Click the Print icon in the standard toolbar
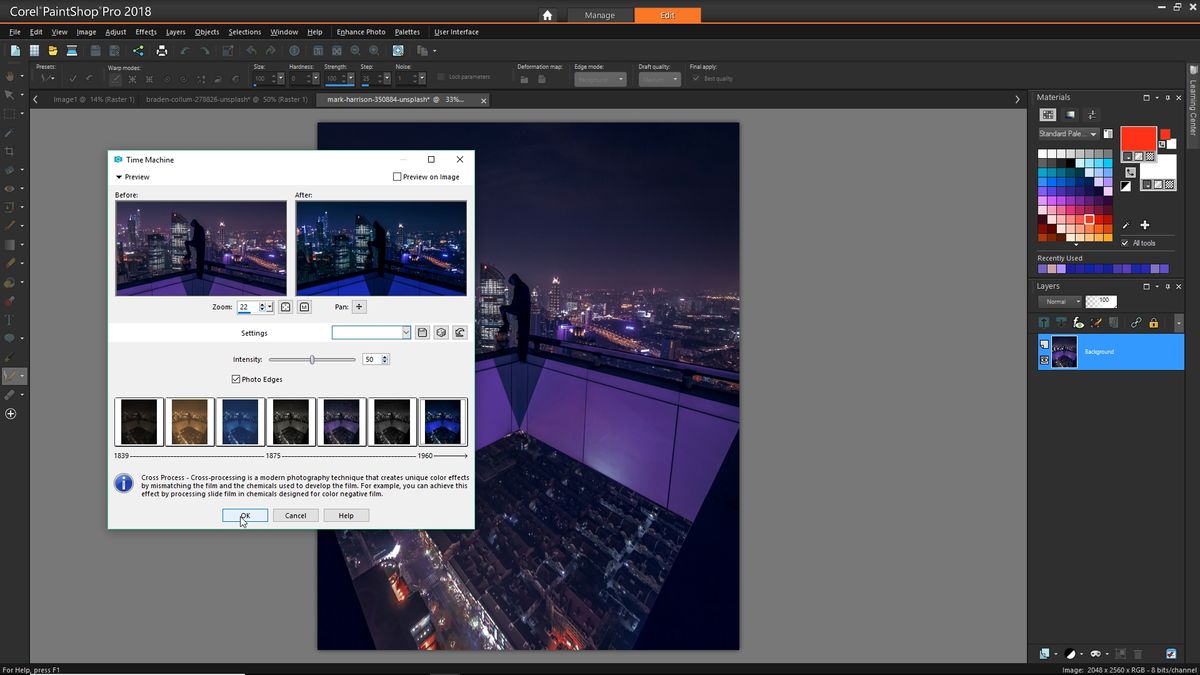 coord(161,49)
